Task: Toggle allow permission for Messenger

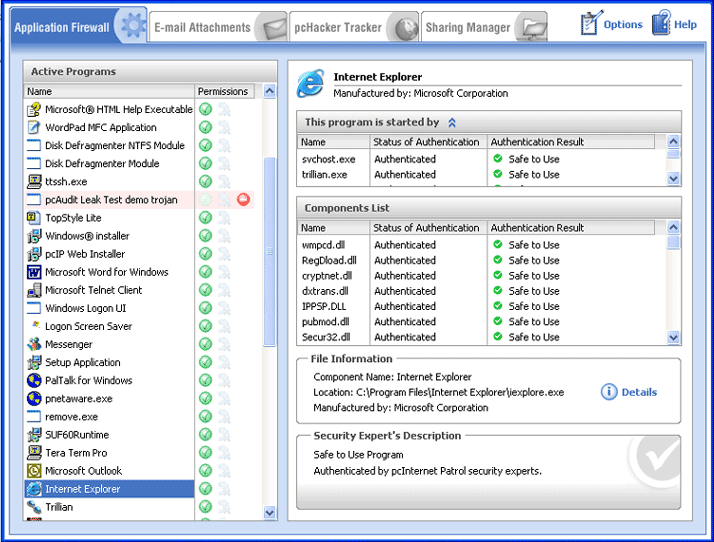Action: (206, 344)
